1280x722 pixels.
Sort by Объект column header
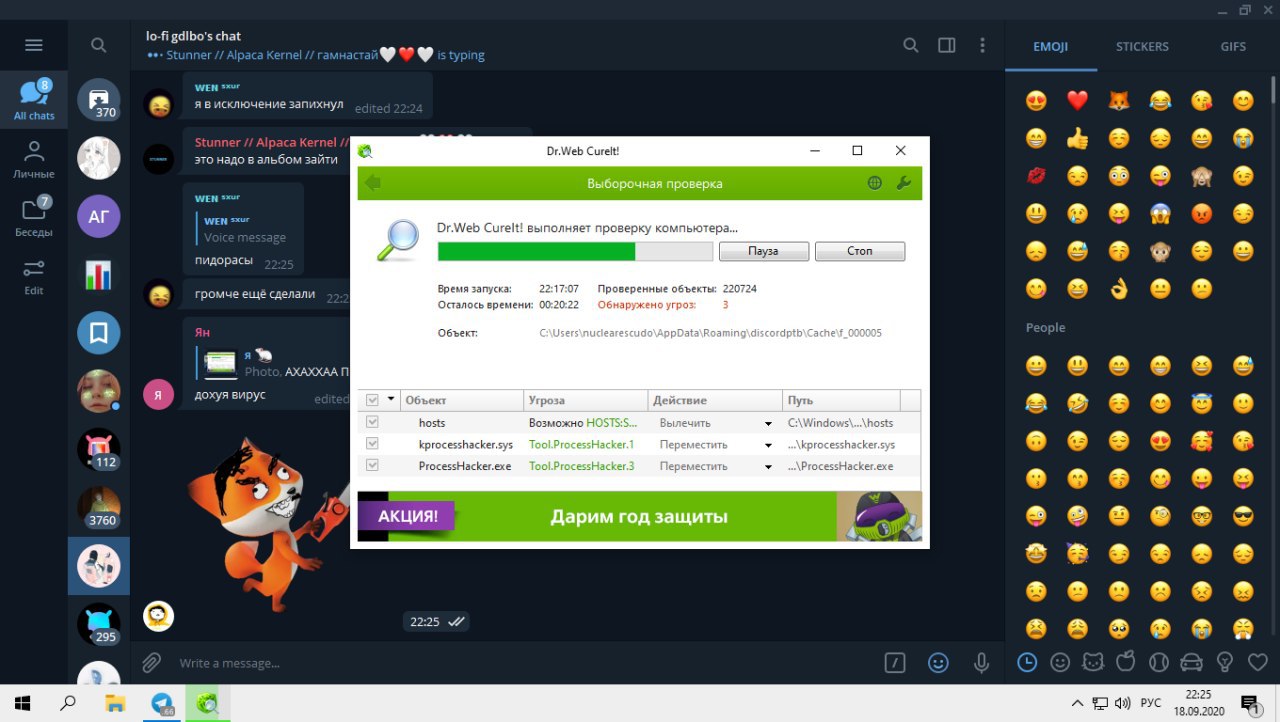(x=461, y=400)
